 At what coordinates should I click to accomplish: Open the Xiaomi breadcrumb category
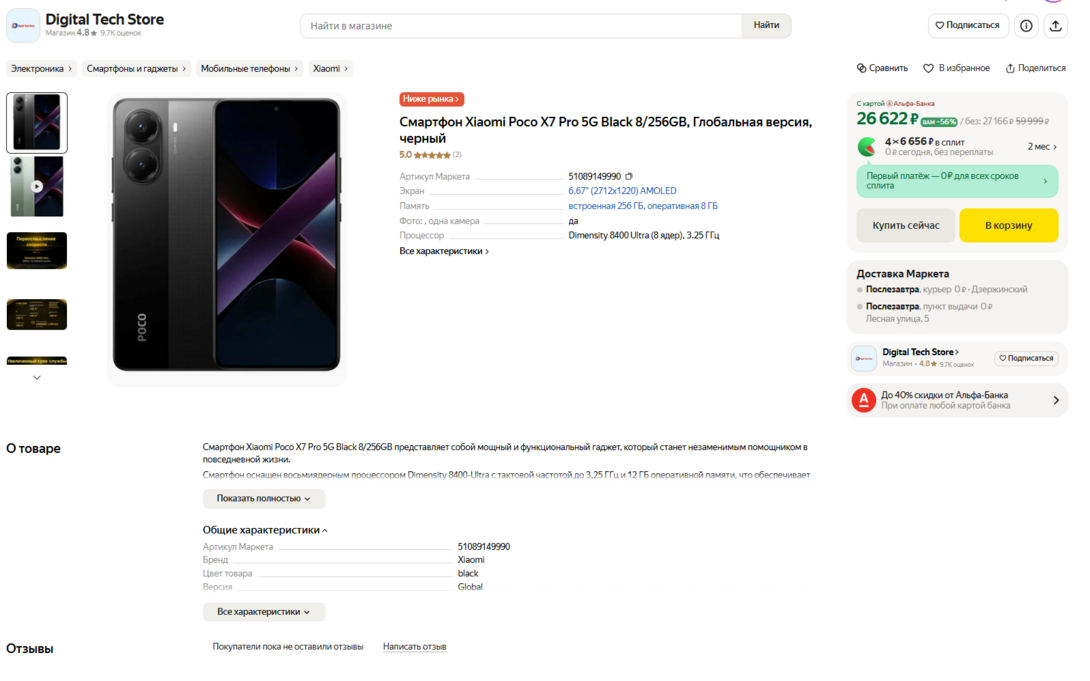coord(331,69)
